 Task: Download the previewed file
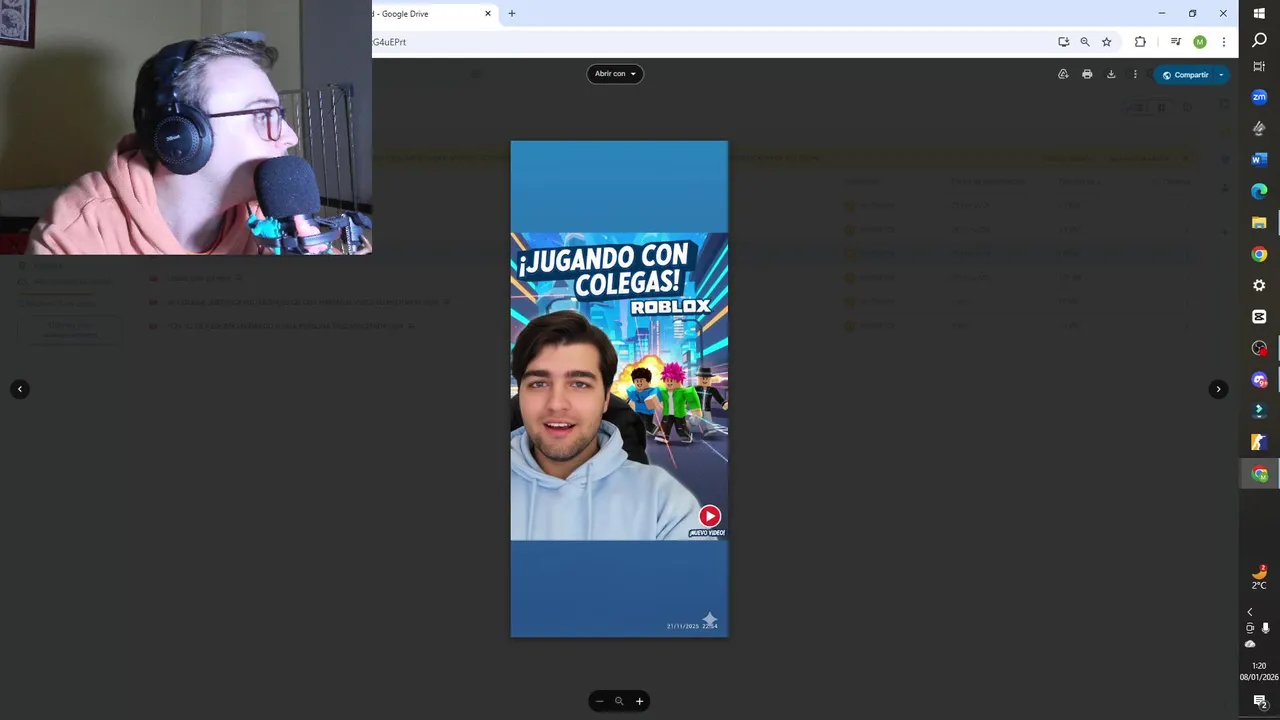pyautogui.click(x=1111, y=74)
